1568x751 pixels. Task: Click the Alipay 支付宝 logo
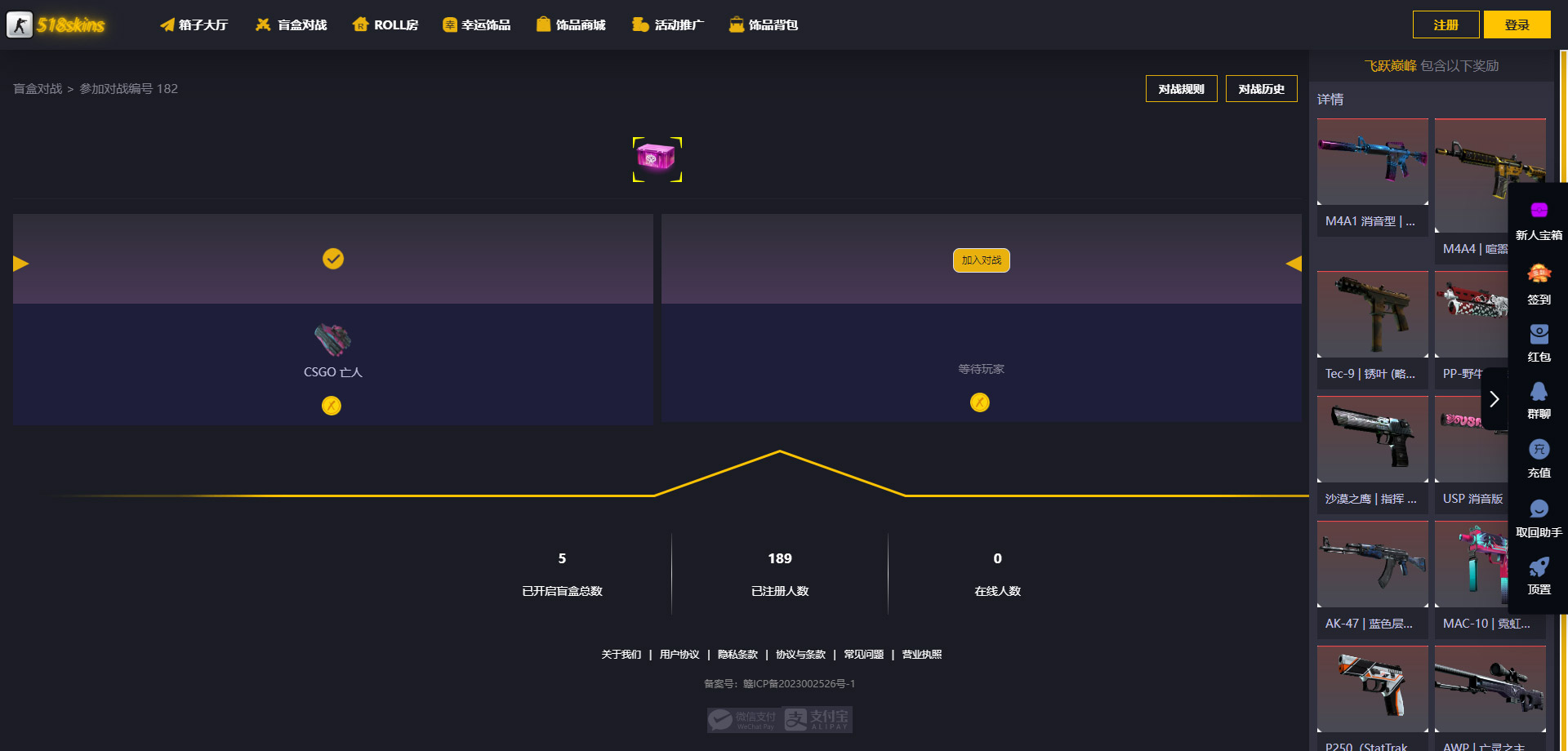[817, 719]
